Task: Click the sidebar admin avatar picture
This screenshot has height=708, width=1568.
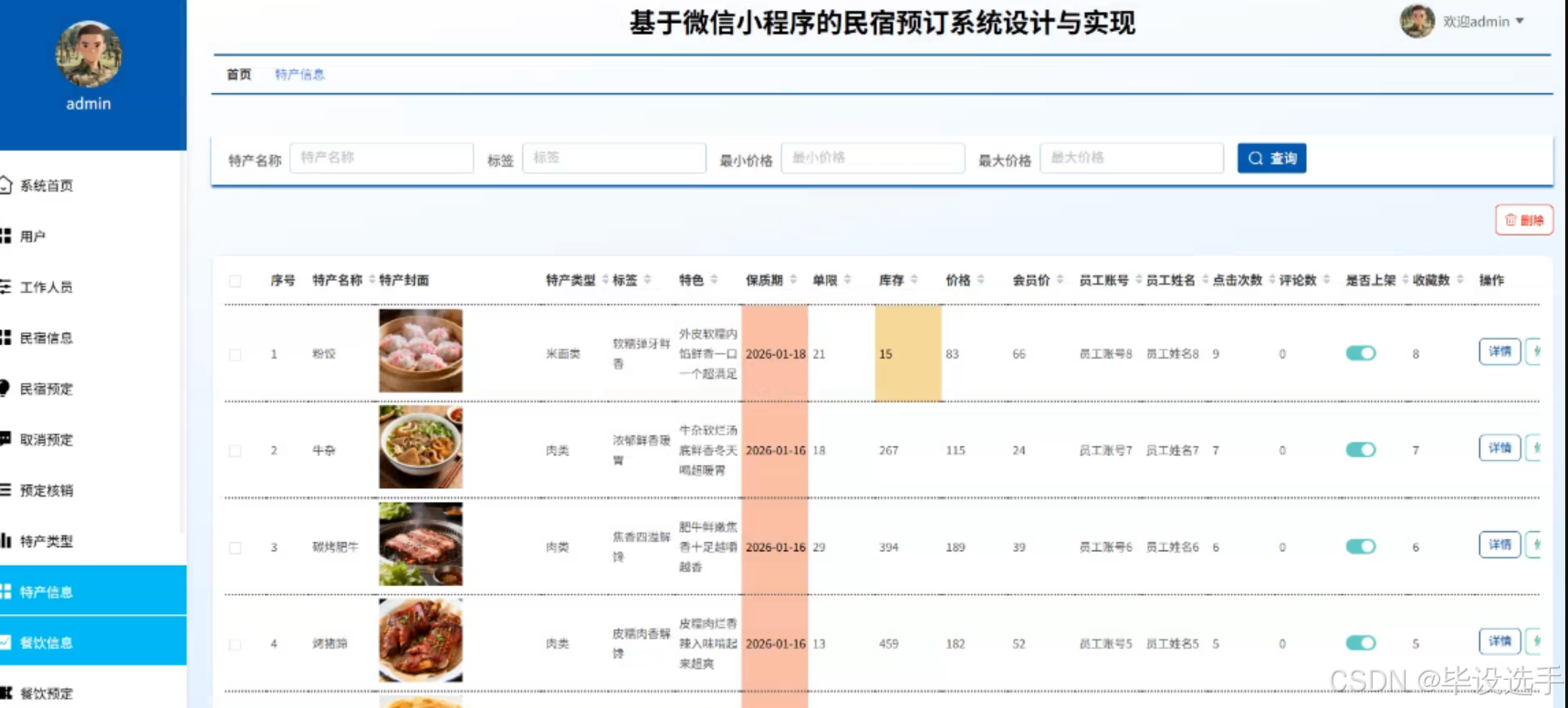Action: coord(89,54)
